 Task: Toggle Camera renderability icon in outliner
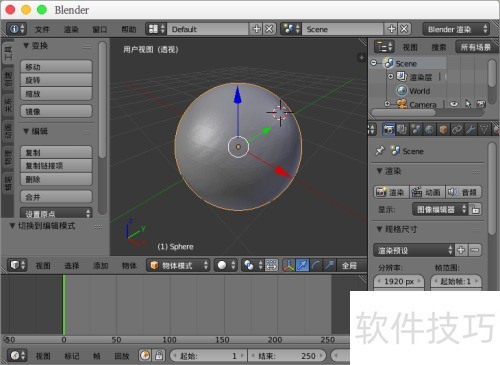(x=481, y=104)
